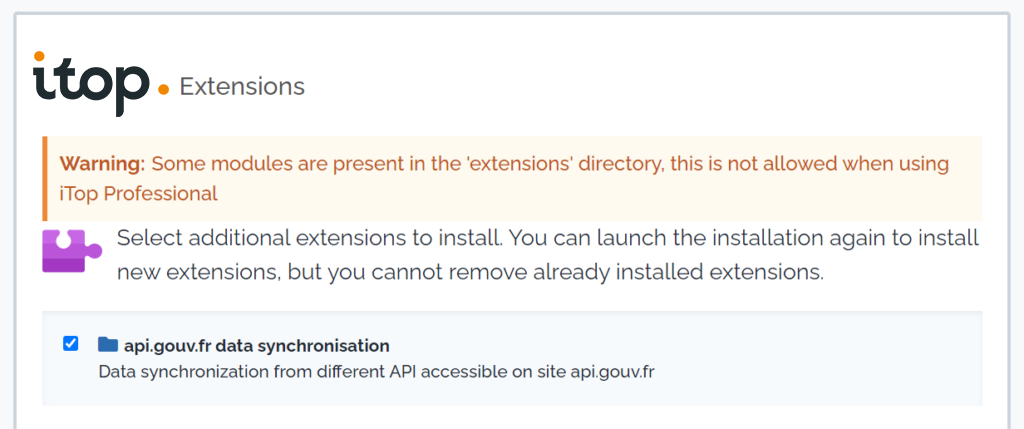Click the purple puzzle piece extensions icon
1024x429 pixels.
point(72,251)
